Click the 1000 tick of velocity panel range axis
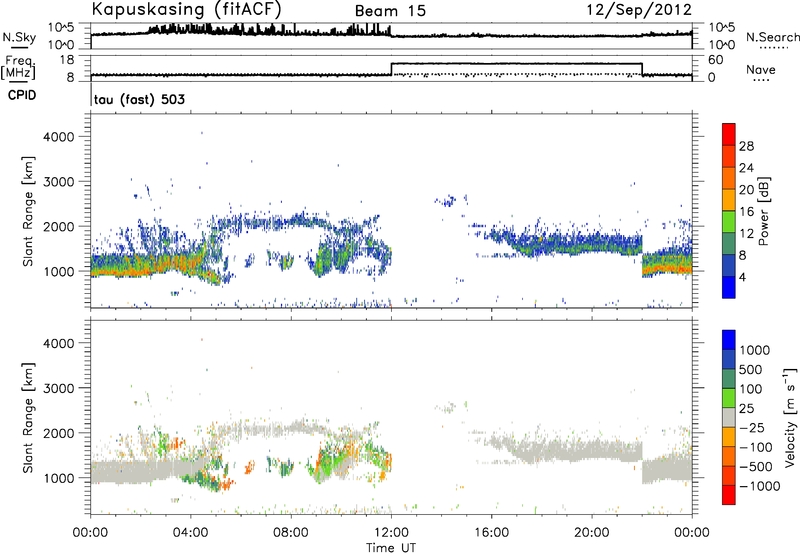800x554 pixels. click(59, 478)
